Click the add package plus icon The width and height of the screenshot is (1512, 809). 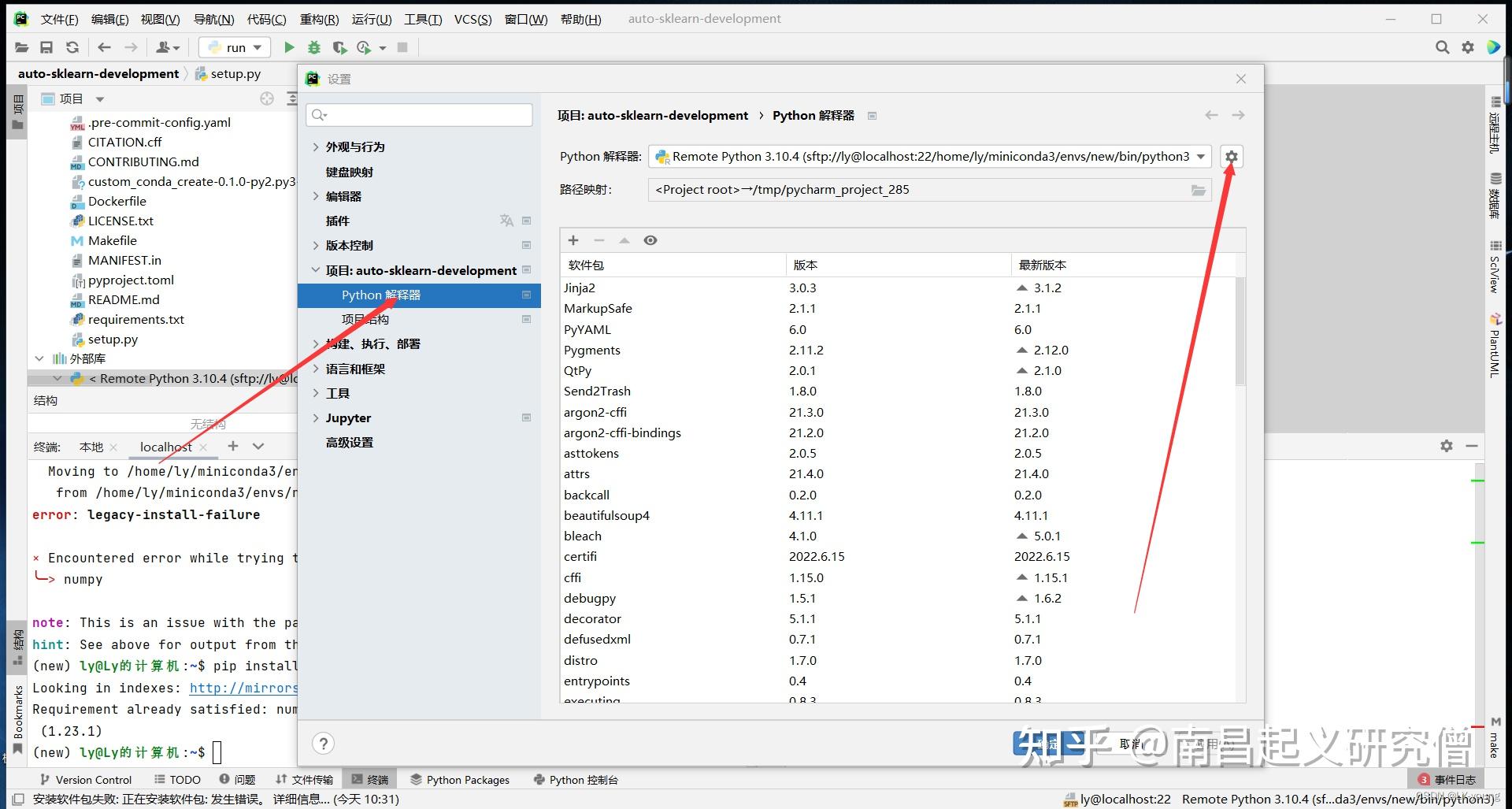click(573, 240)
